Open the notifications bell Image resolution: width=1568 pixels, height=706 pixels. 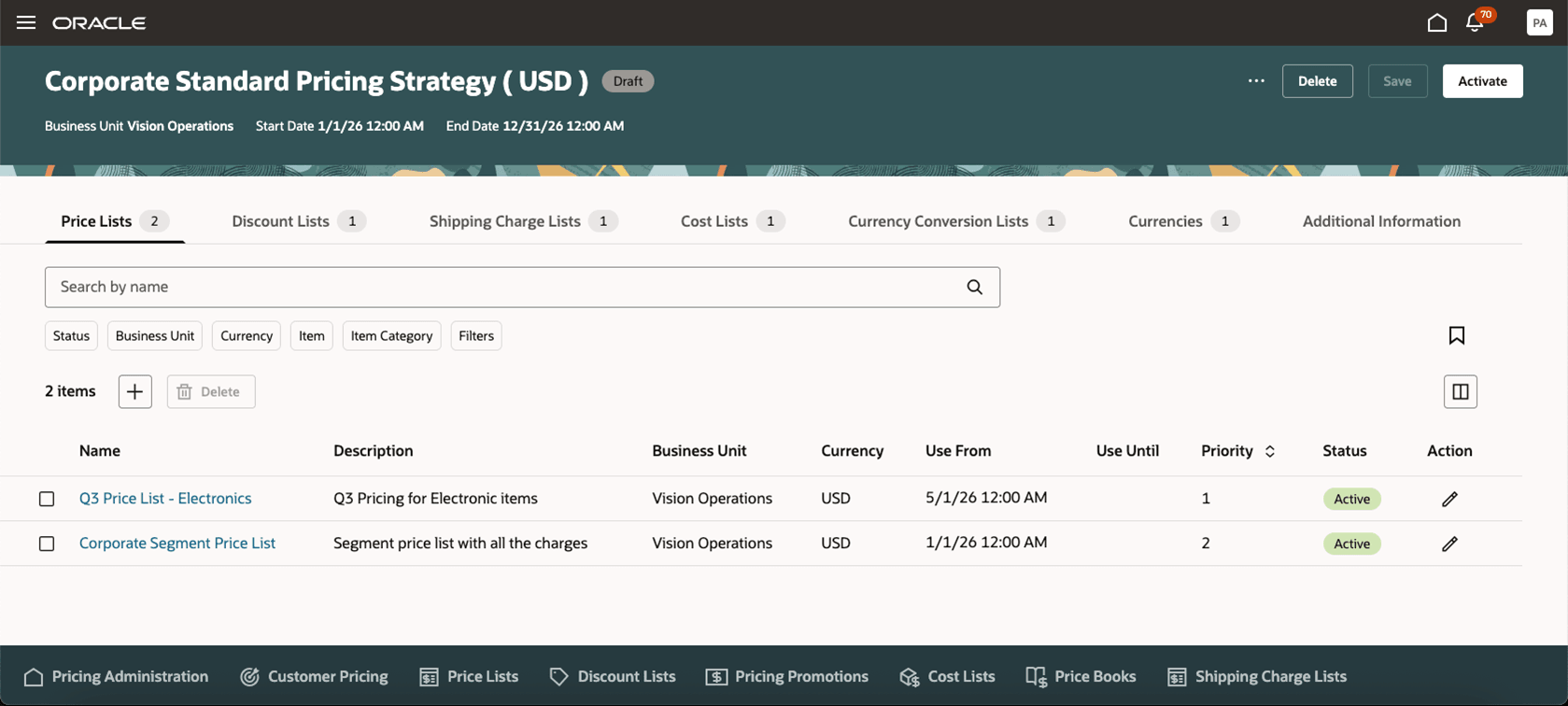point(1476,22)
